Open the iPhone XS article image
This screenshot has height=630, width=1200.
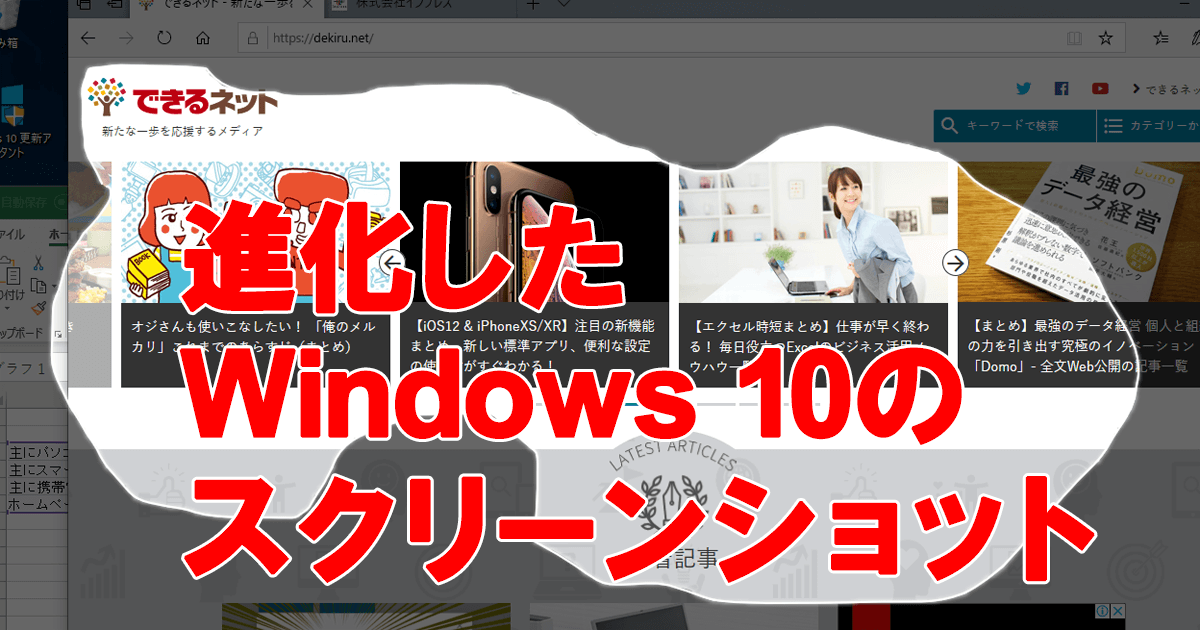[534, 232]
